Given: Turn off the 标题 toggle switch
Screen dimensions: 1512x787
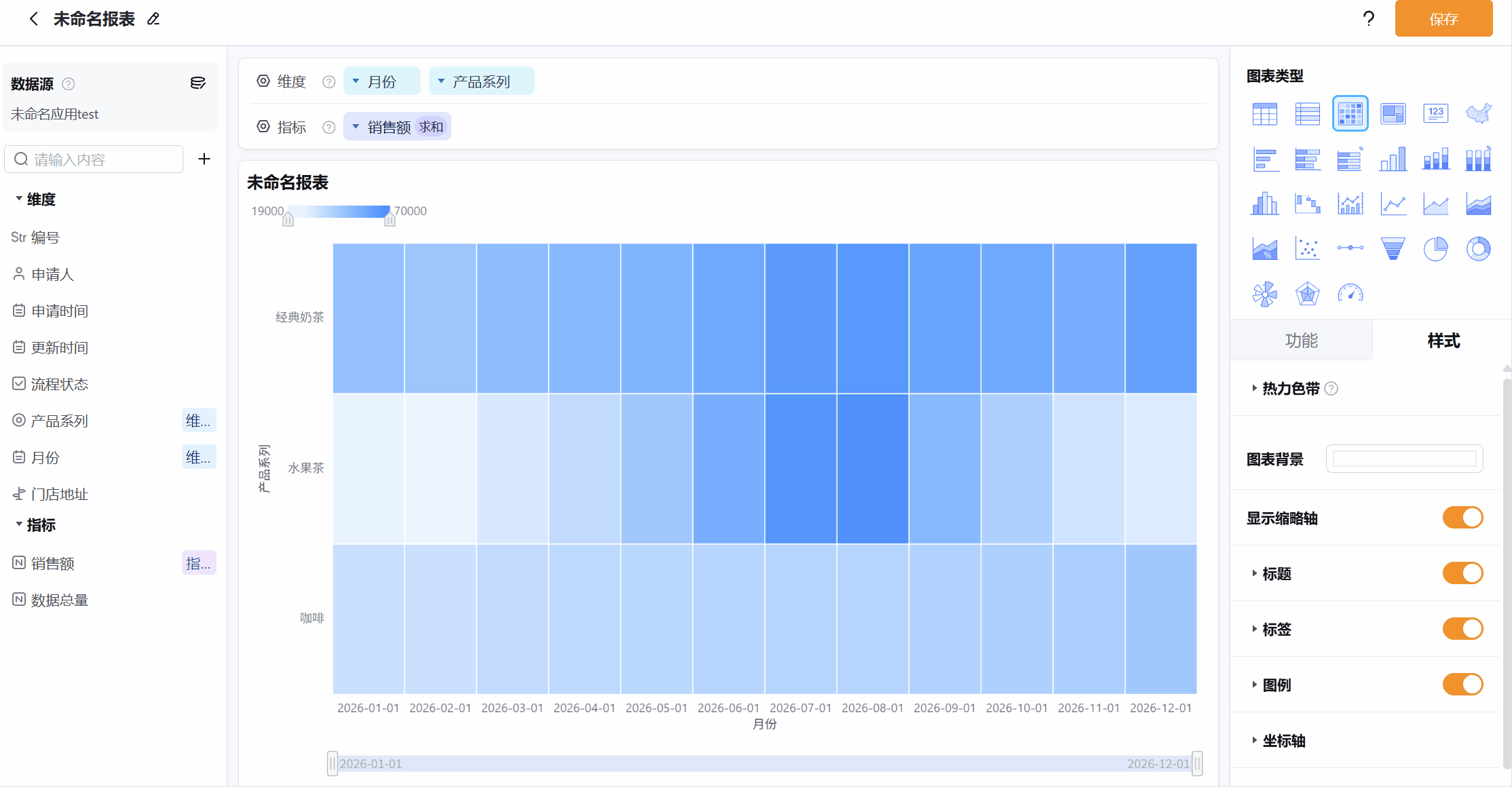Looking at the screenshot, I should [1462, 573].
